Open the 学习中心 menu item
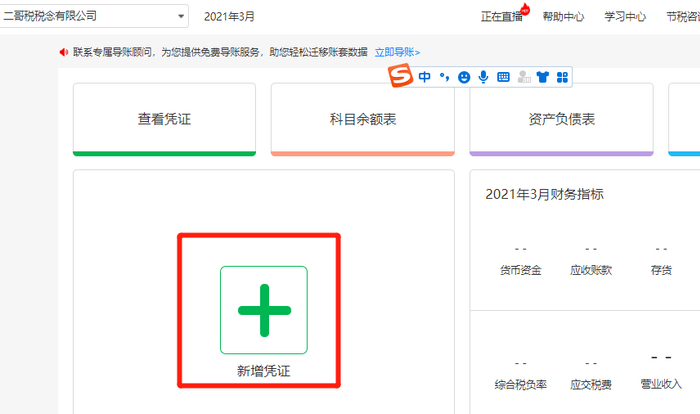700x414 pixels. point(625,17)
